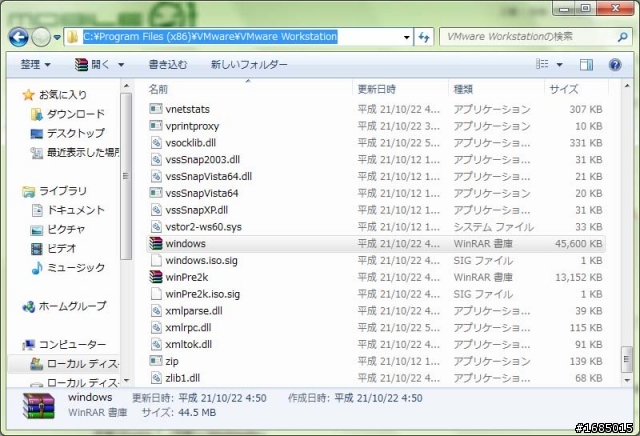This screenshot has width=640, height=436.
Task: Click the WinRAR thumbnail in details pane
Action: (x=38, y=405)
